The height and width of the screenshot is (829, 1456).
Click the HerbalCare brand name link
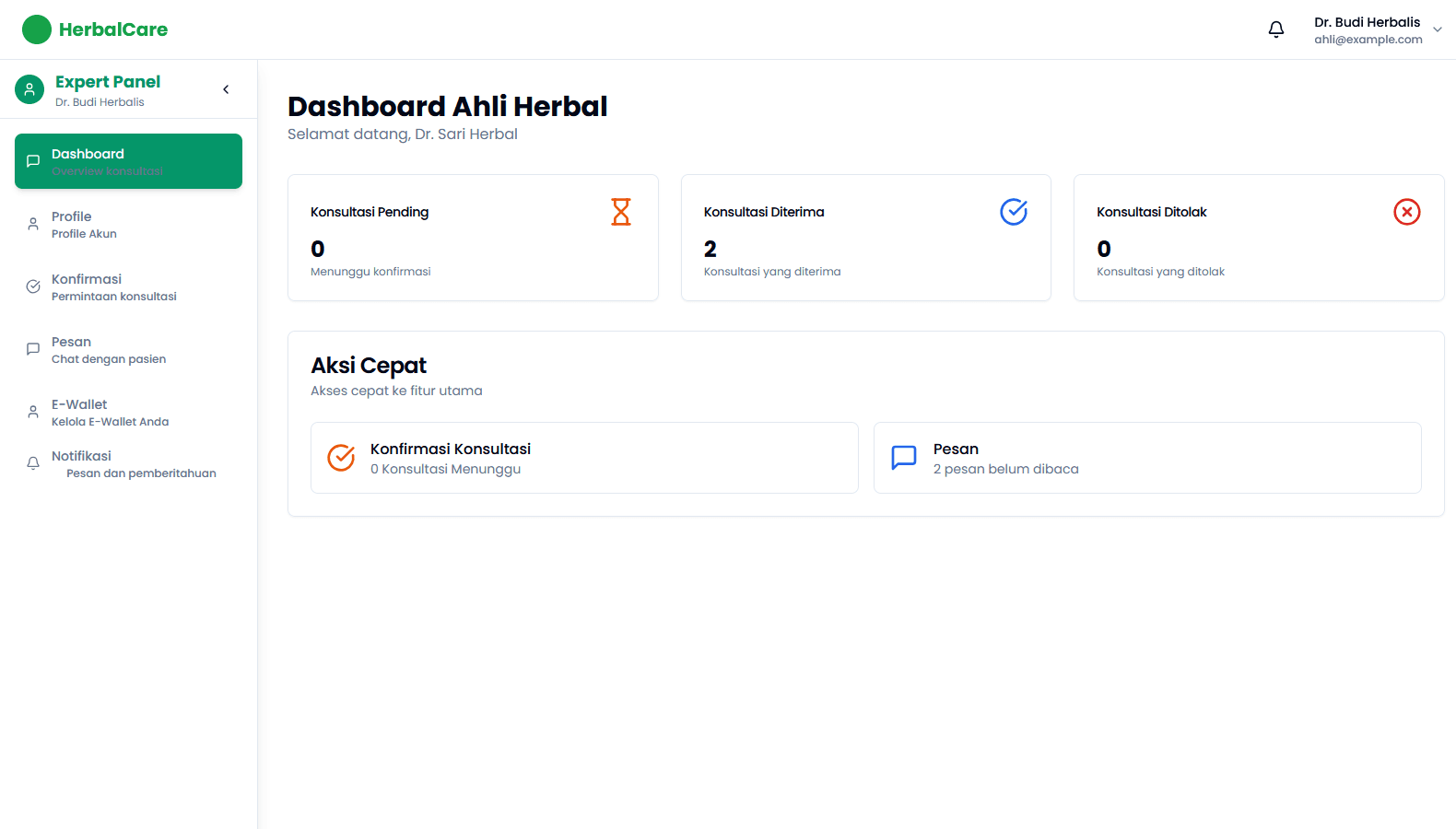click(113, 29)
